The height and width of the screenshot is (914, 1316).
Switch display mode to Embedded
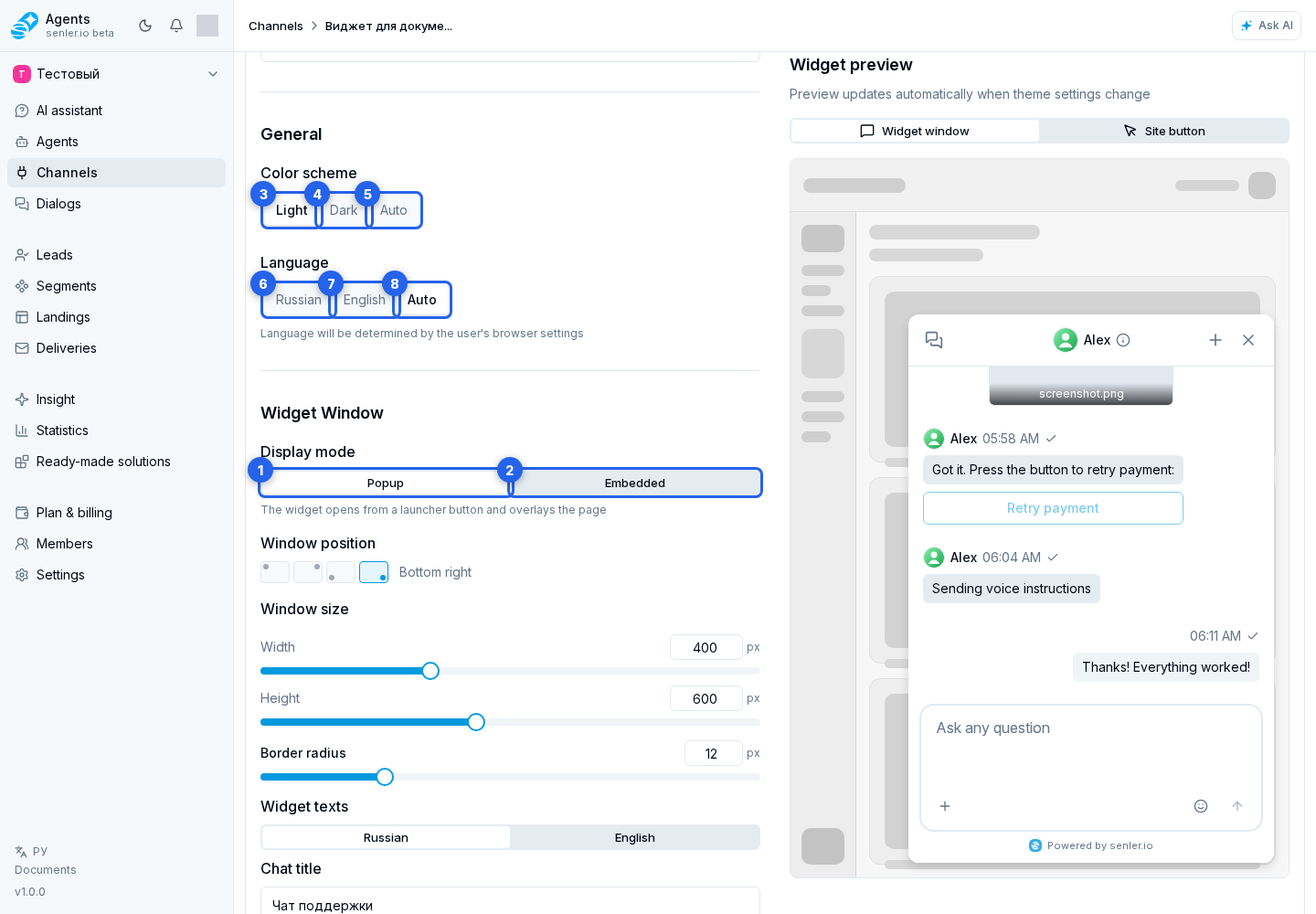coord(635,483)
